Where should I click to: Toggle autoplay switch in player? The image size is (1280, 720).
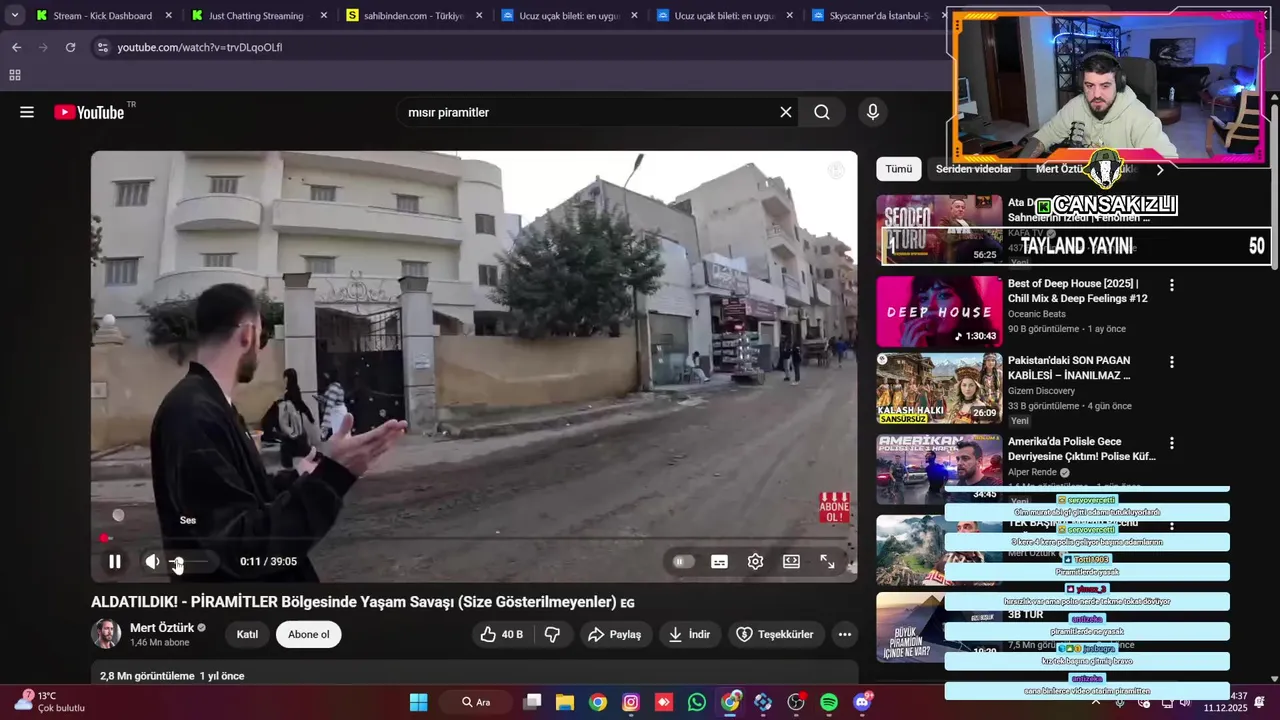[684, 562]
